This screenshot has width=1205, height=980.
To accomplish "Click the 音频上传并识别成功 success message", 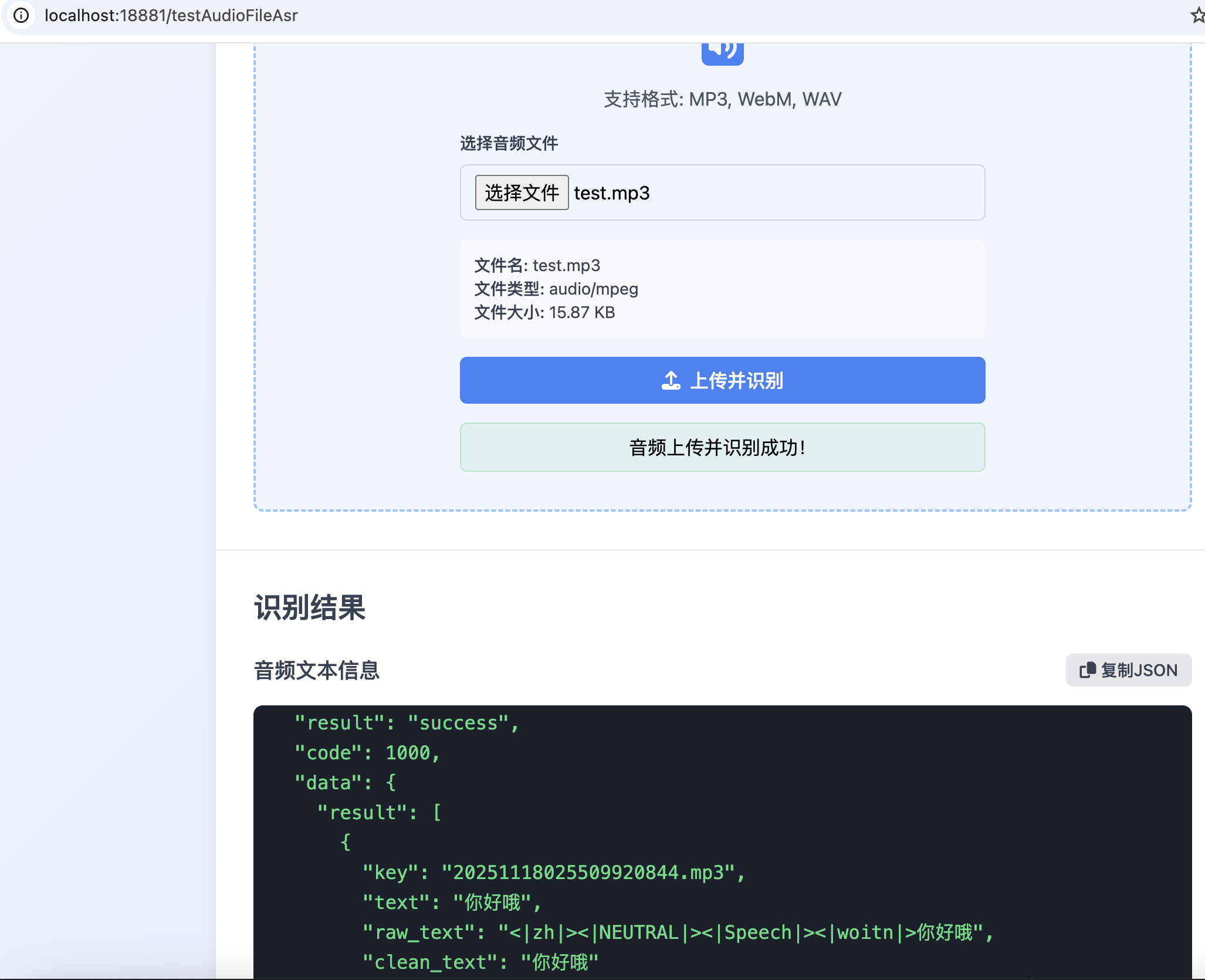I will point(722,447).
